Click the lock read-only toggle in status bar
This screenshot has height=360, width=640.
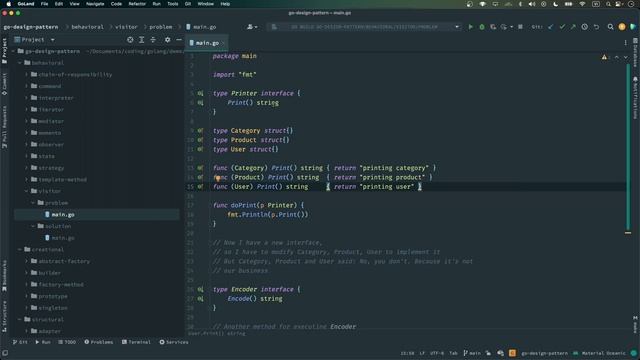(488, 353)
